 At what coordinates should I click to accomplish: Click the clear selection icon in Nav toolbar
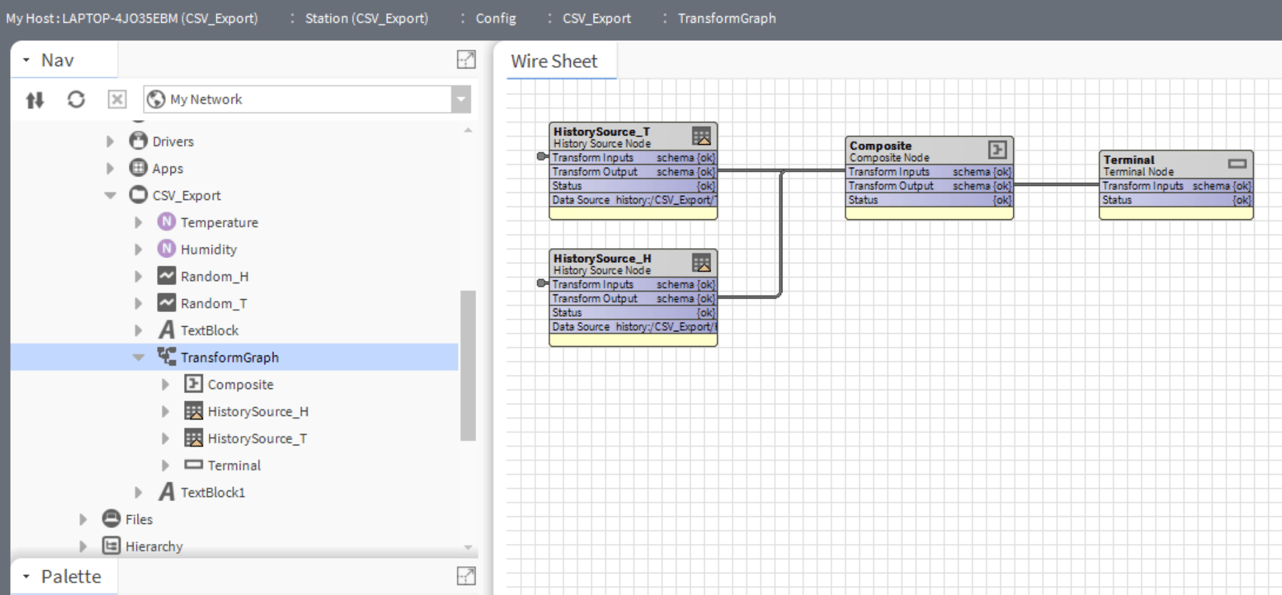(x=116, y=98)
